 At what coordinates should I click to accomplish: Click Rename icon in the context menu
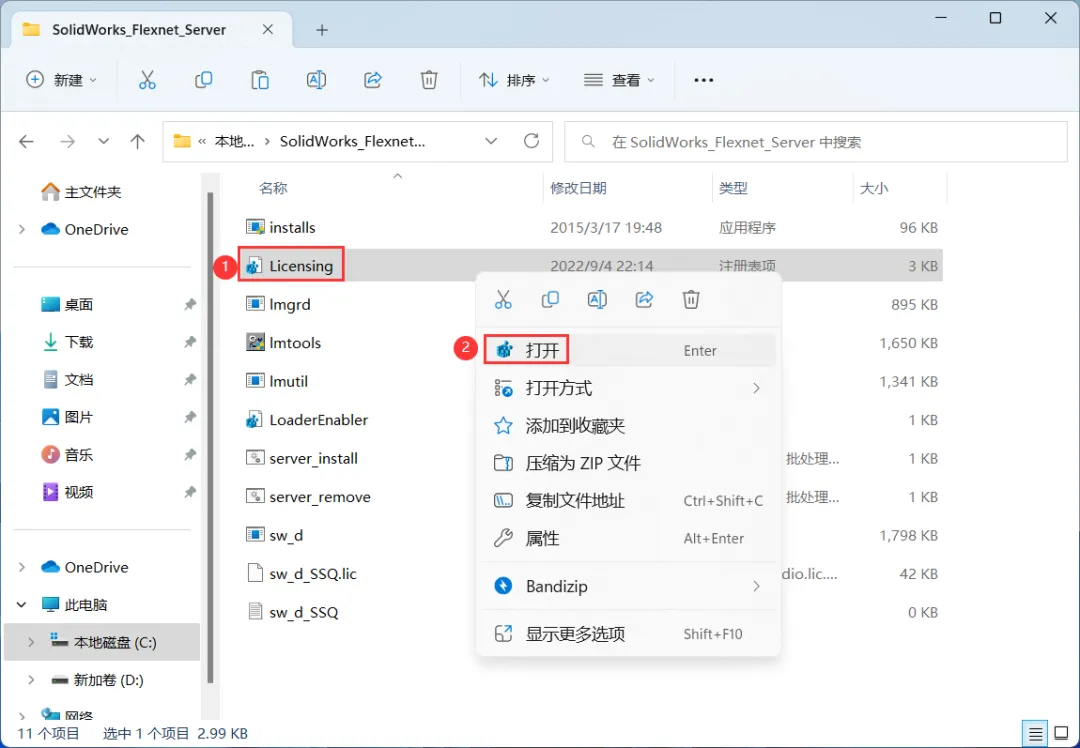tap(596, 300)
